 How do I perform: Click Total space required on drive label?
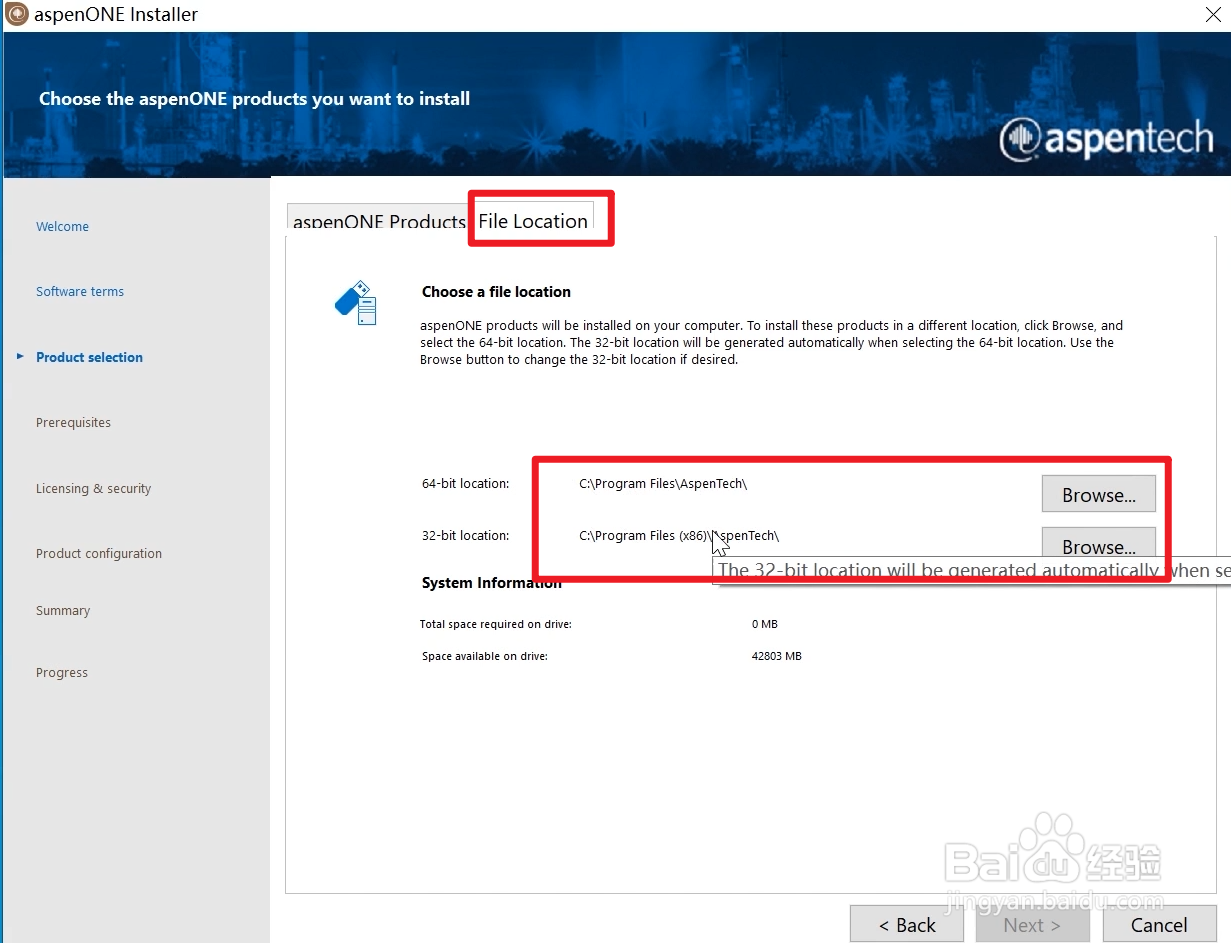click(x=495, y=624)
